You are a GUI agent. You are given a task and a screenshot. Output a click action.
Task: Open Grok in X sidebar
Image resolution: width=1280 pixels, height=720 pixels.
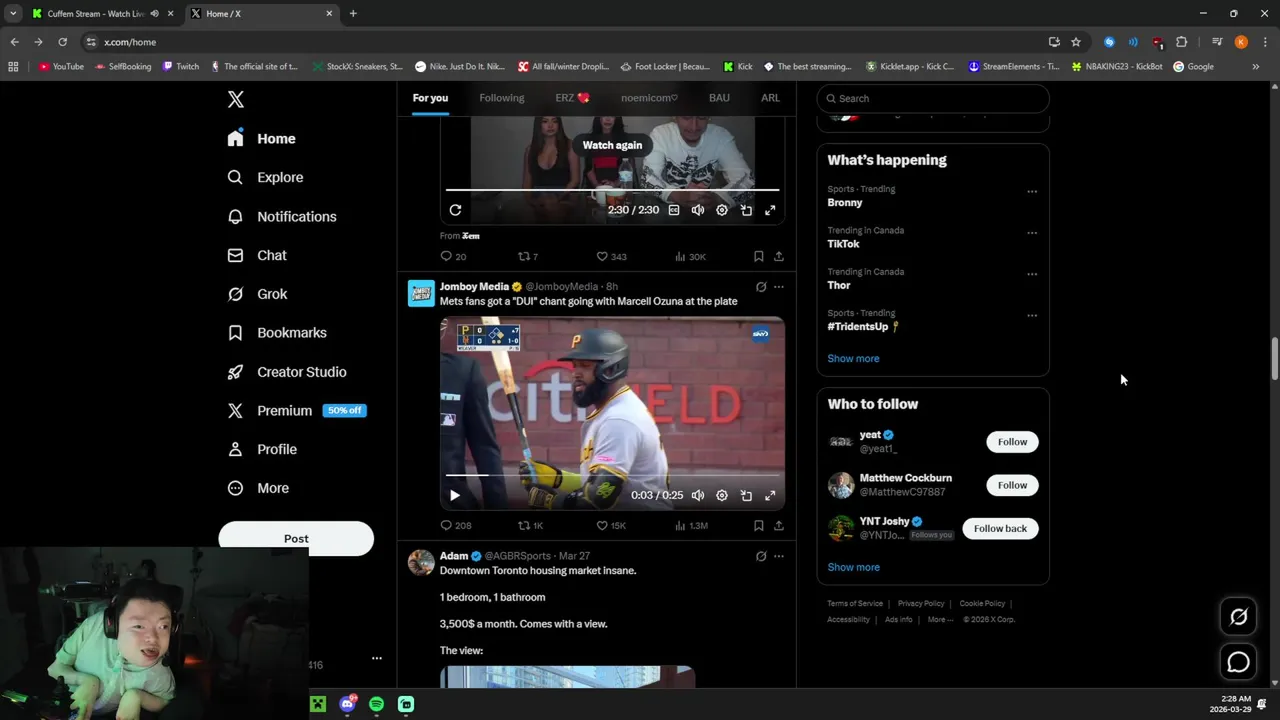(257, 294)
